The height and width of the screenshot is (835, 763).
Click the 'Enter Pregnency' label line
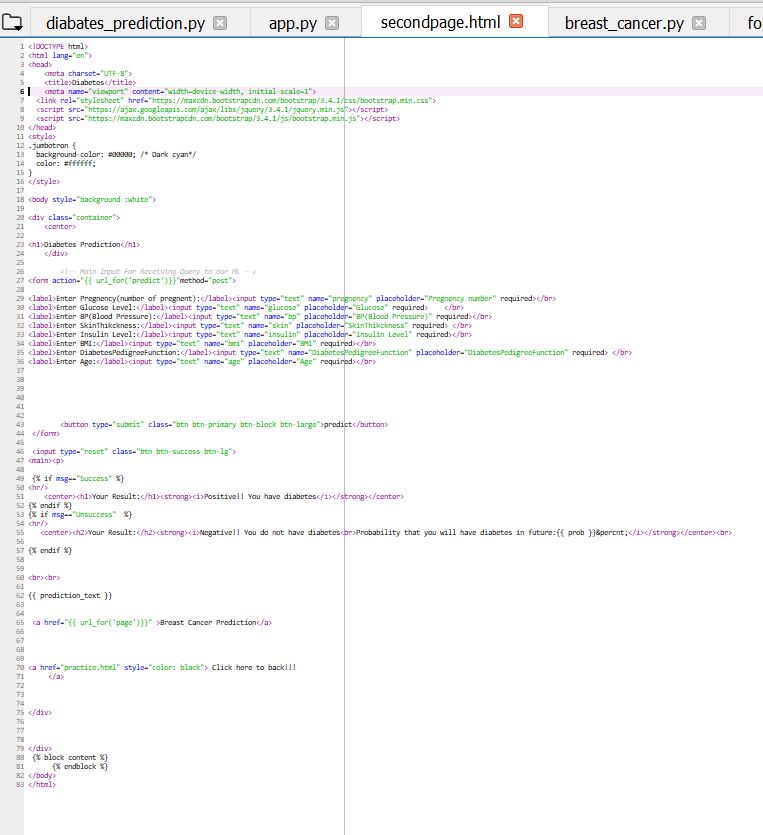(x=292, y=299)
